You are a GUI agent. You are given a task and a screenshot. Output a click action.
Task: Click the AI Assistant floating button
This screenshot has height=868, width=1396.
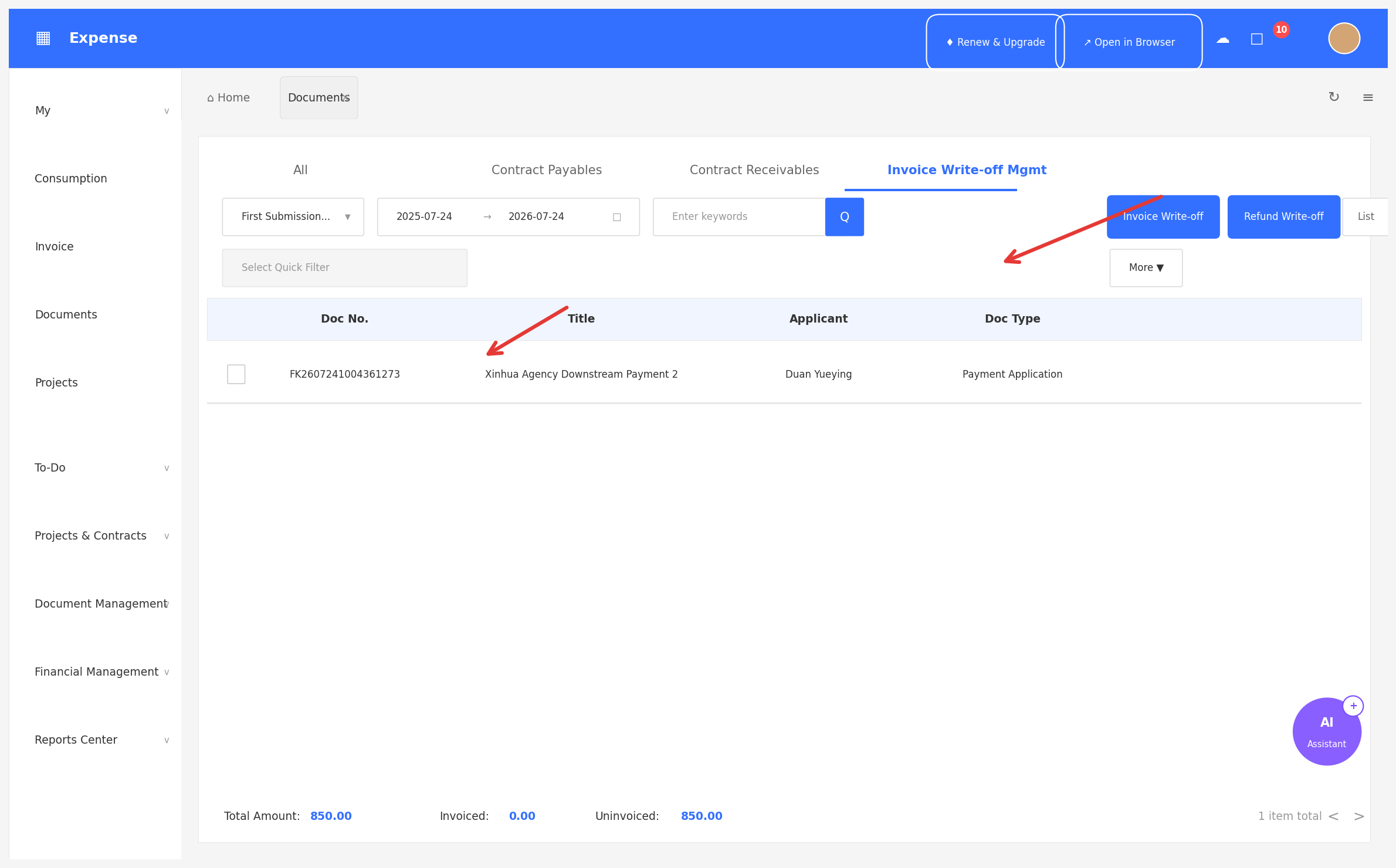point(1326,731)
